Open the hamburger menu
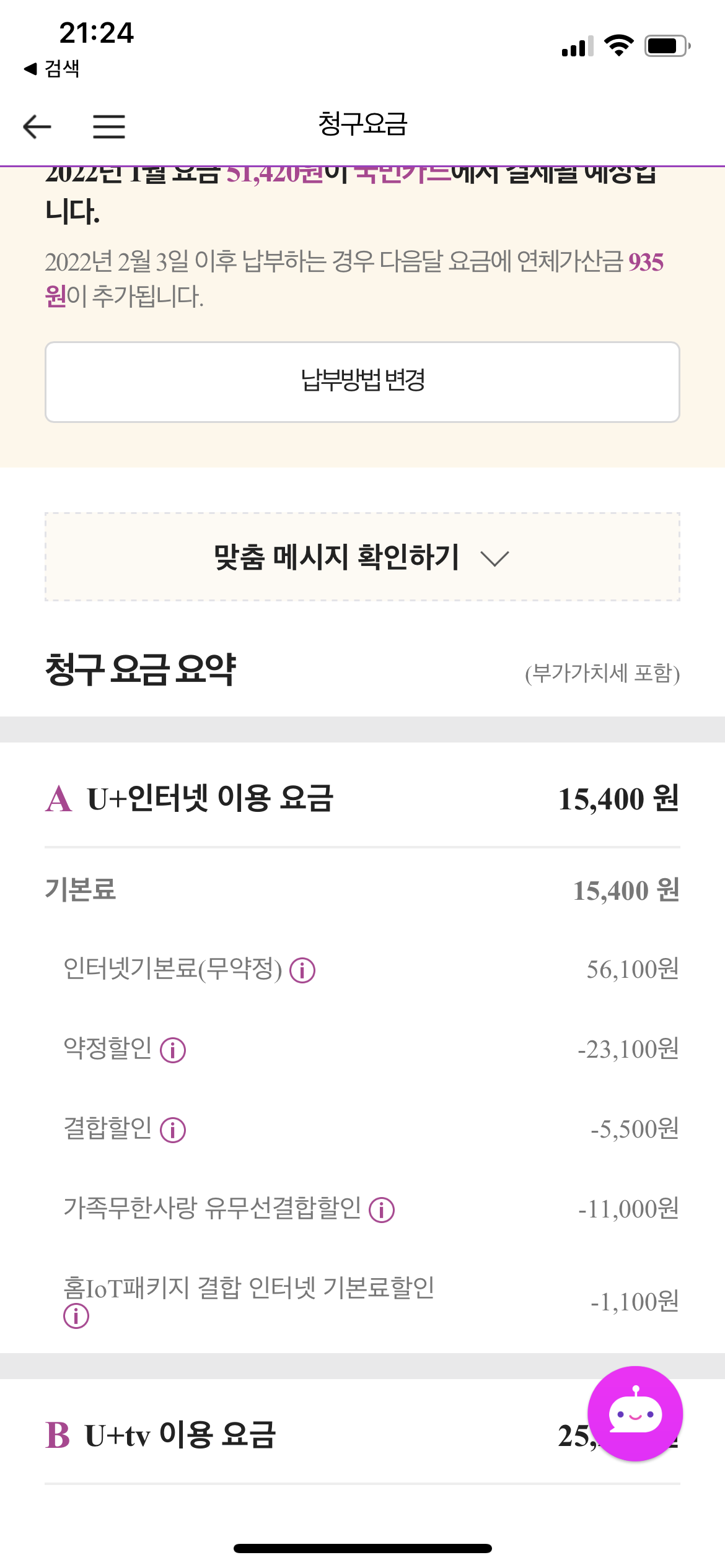 coord(109,126)
